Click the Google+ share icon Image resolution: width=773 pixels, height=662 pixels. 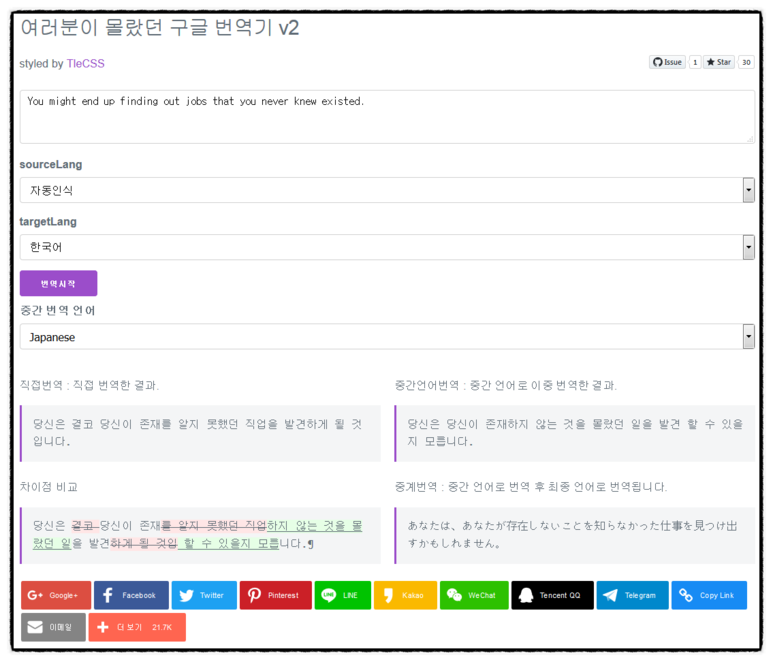coord(56,595)
